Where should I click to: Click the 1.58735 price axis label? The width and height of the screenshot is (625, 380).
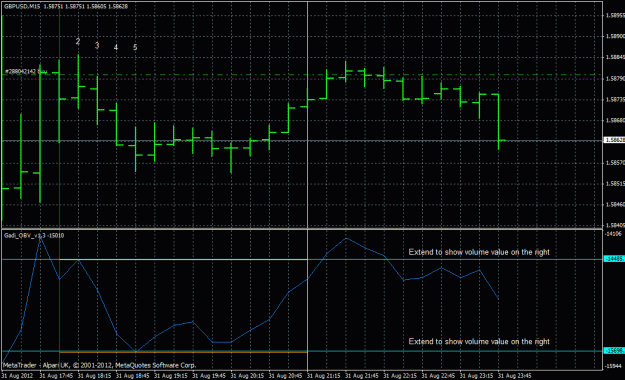615,99
